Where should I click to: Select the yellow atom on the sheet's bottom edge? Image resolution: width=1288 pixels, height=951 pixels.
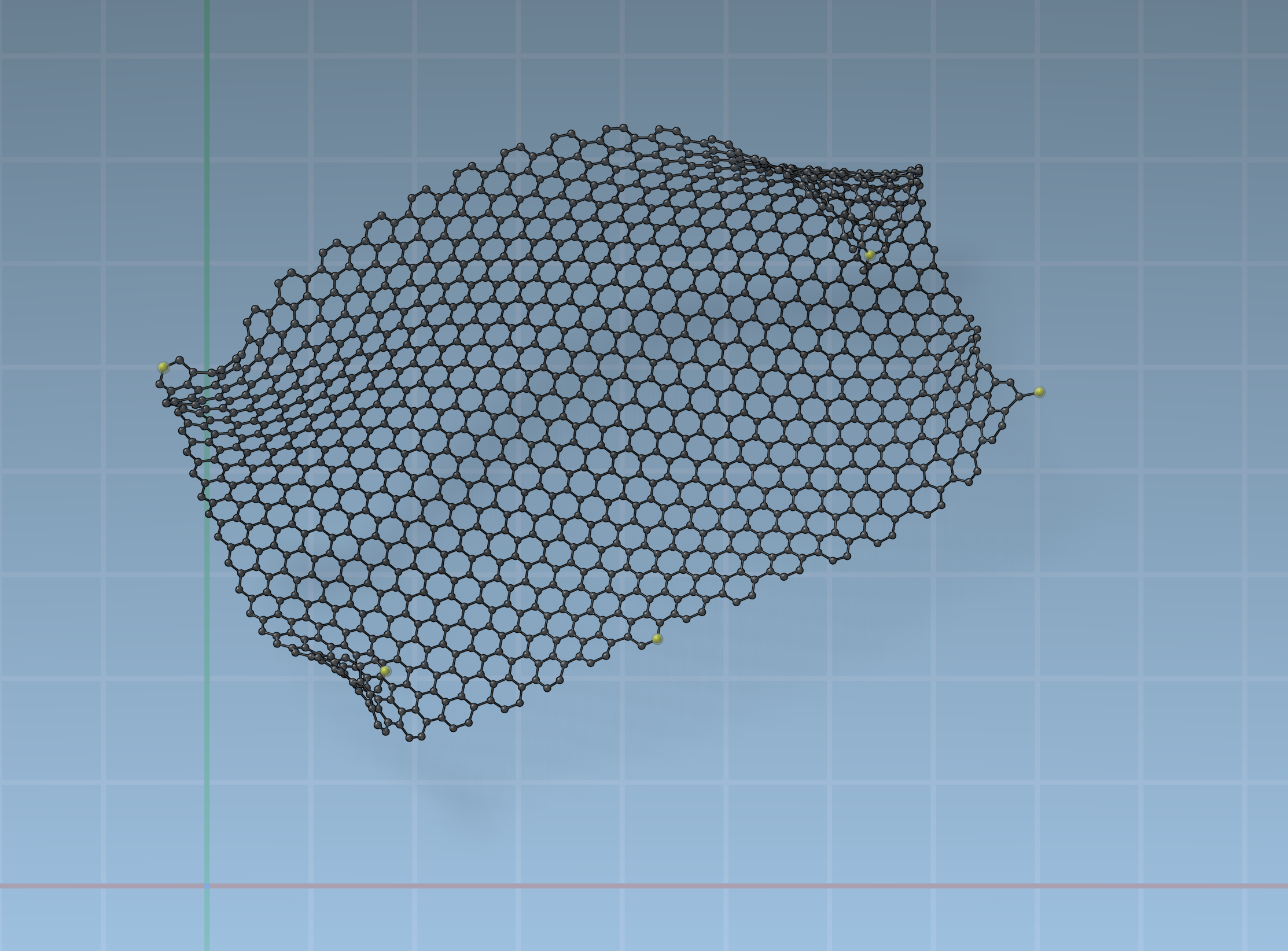(x=657, y=639)
